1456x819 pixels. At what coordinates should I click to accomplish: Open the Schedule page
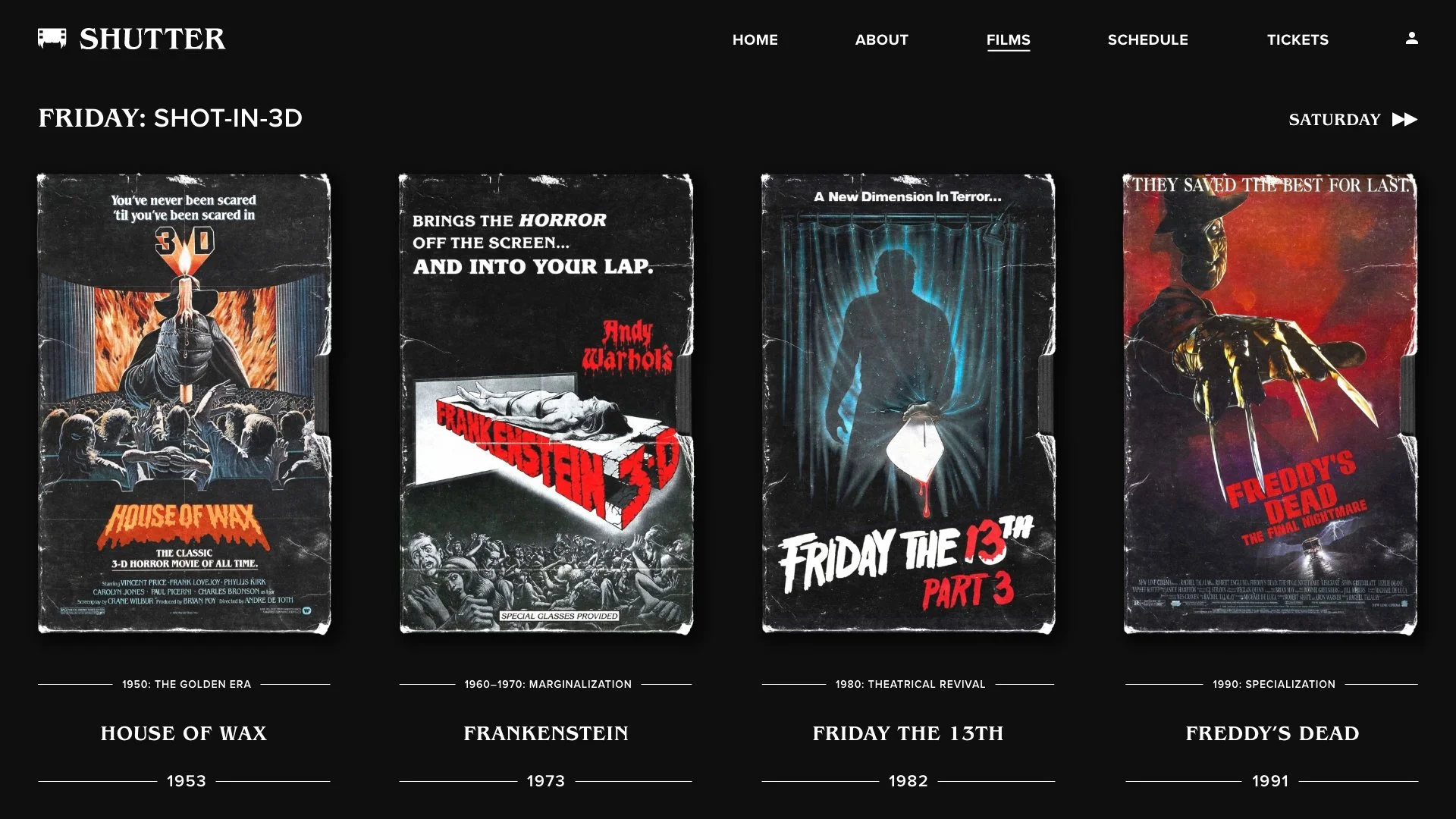[x=1147, y=39]
